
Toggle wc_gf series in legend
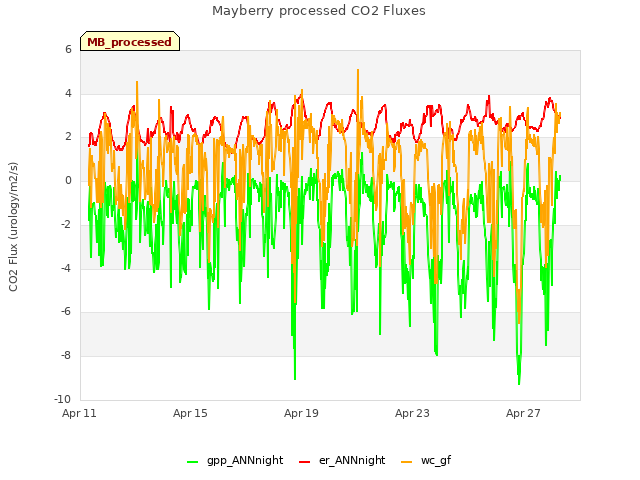[426, 460]
